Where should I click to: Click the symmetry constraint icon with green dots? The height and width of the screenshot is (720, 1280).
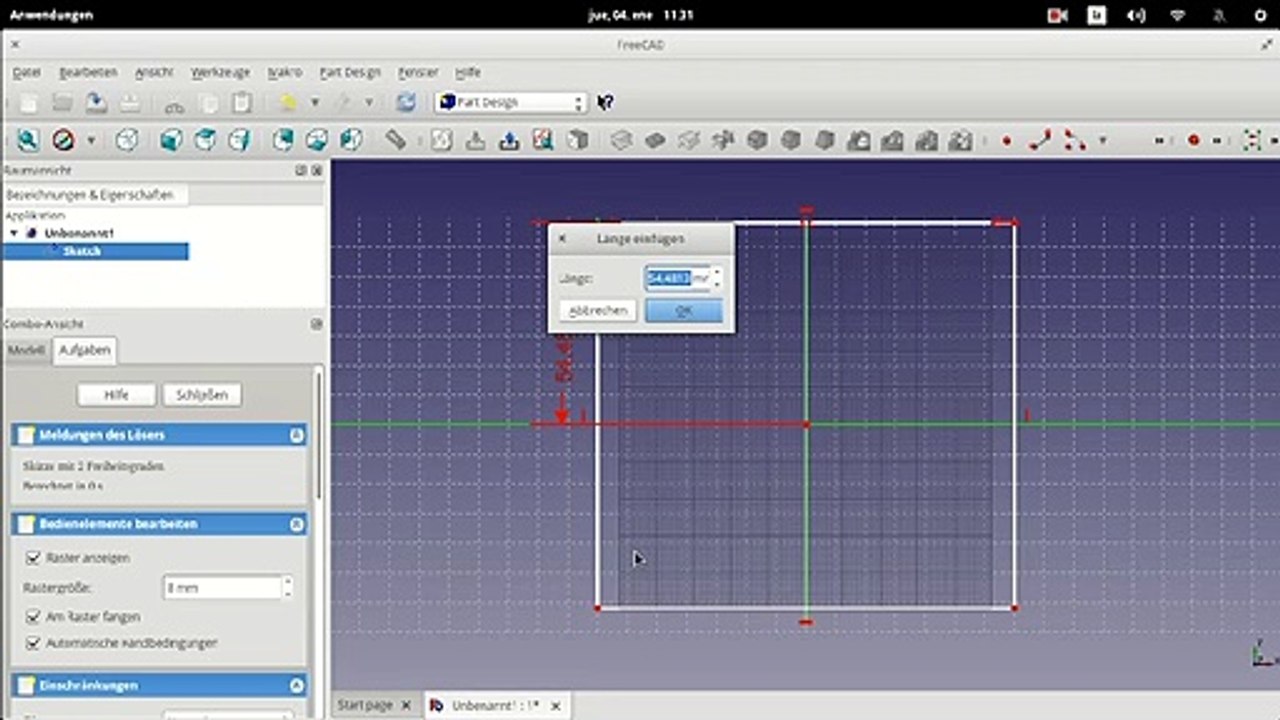[1252, 140]
